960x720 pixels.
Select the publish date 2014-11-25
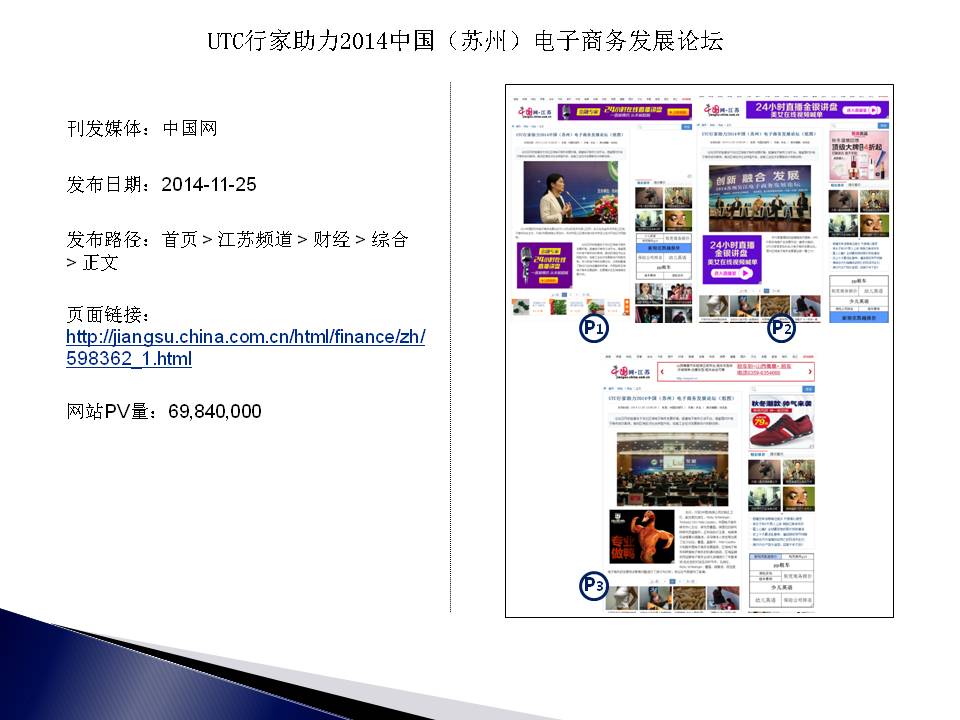tap(209, 184)
